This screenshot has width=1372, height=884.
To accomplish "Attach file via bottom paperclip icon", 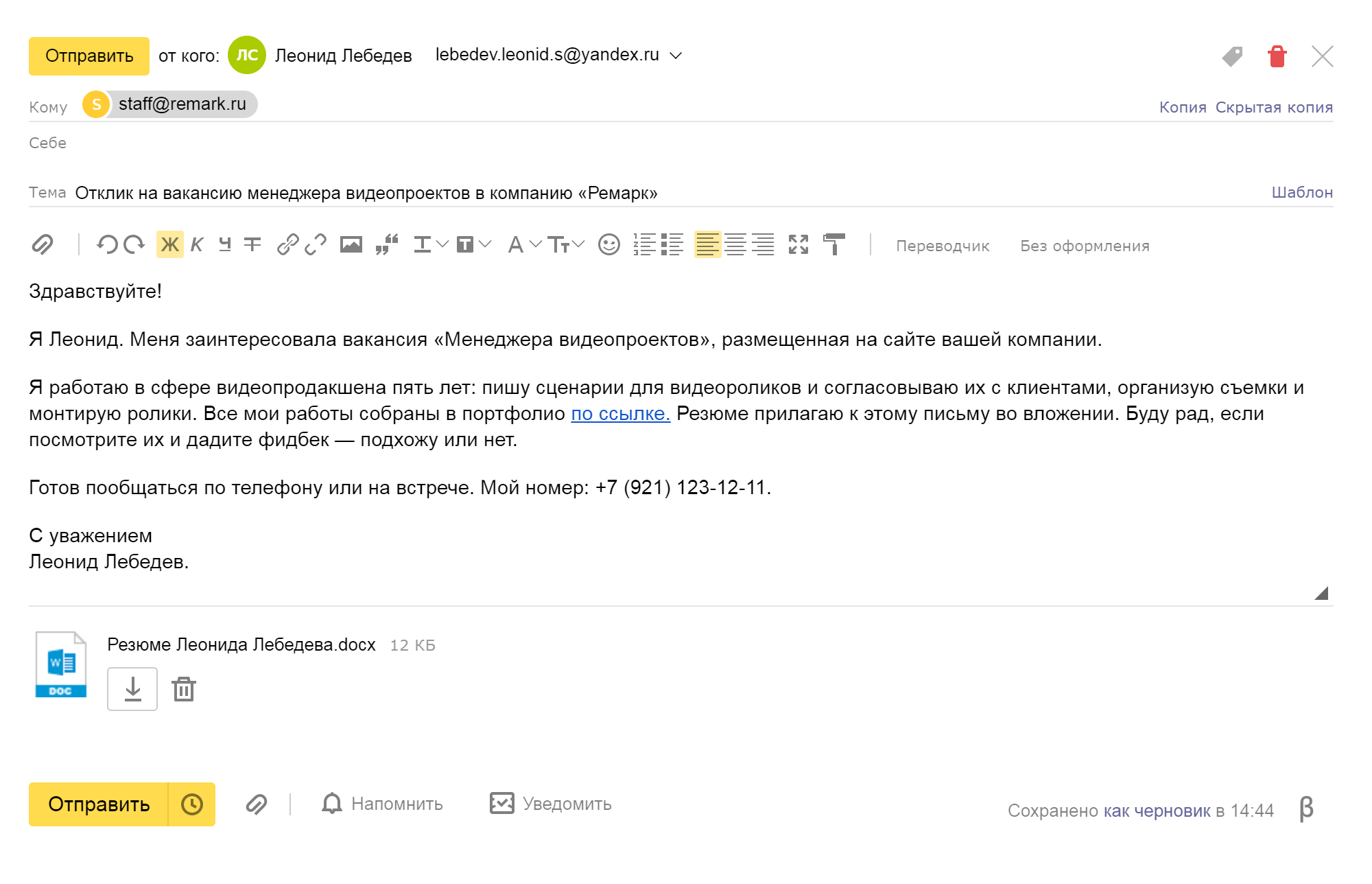I will click(257, 804).
